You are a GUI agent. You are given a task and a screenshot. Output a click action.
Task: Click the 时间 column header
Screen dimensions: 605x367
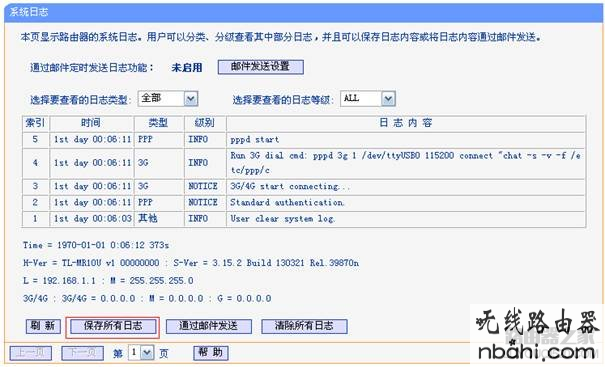point(91,123)
